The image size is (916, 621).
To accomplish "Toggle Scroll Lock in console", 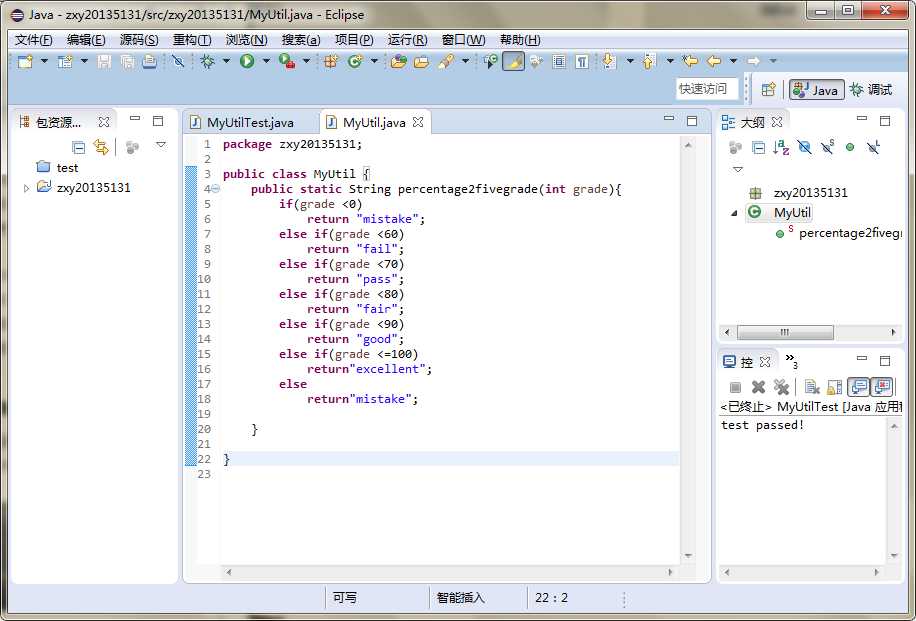I will 835,387.
